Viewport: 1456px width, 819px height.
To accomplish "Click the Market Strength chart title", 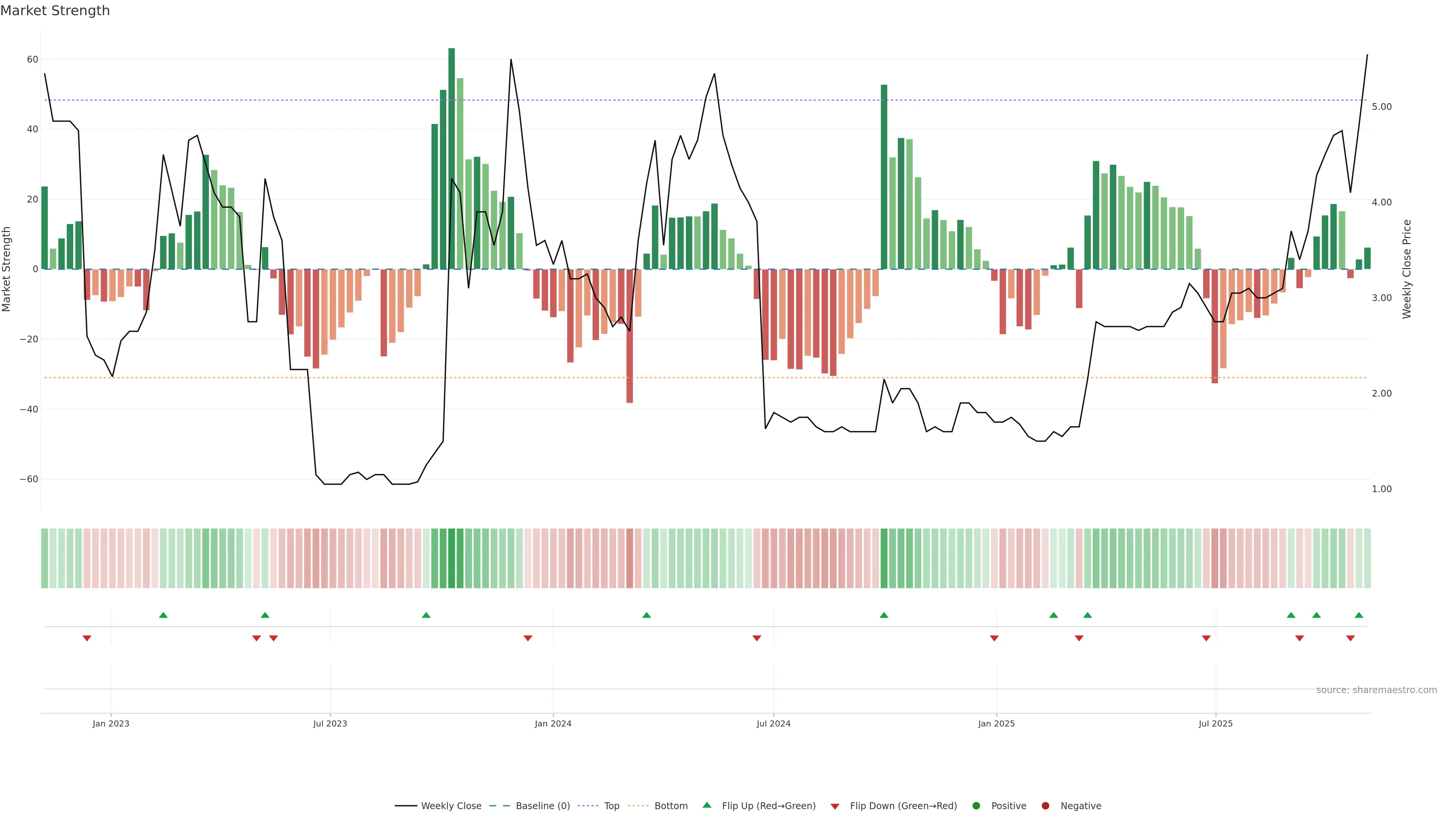I will coord(55,11).
